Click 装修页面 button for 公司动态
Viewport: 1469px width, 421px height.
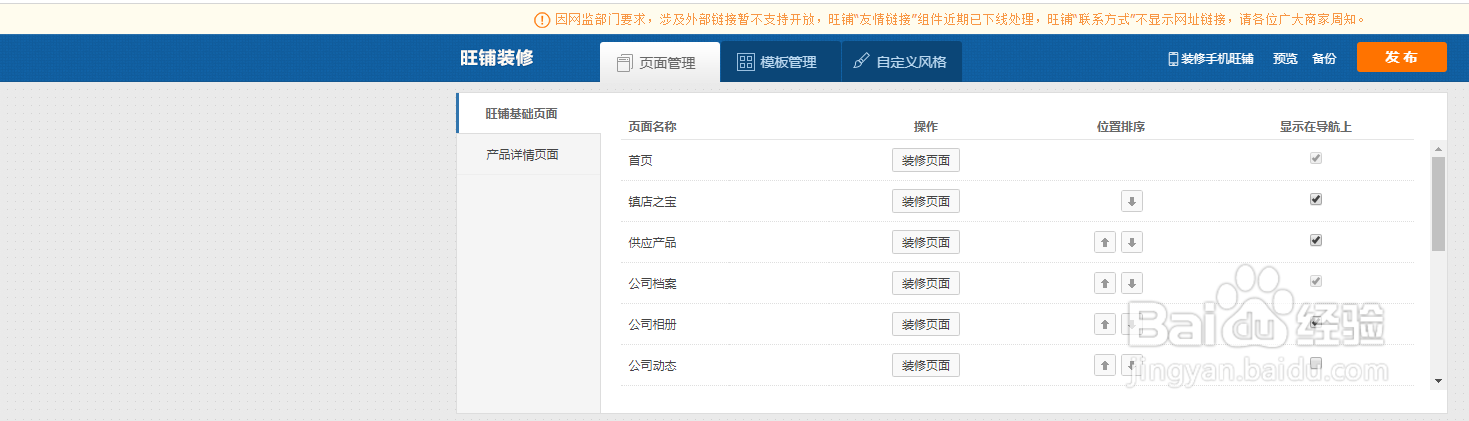coord(925,365)
